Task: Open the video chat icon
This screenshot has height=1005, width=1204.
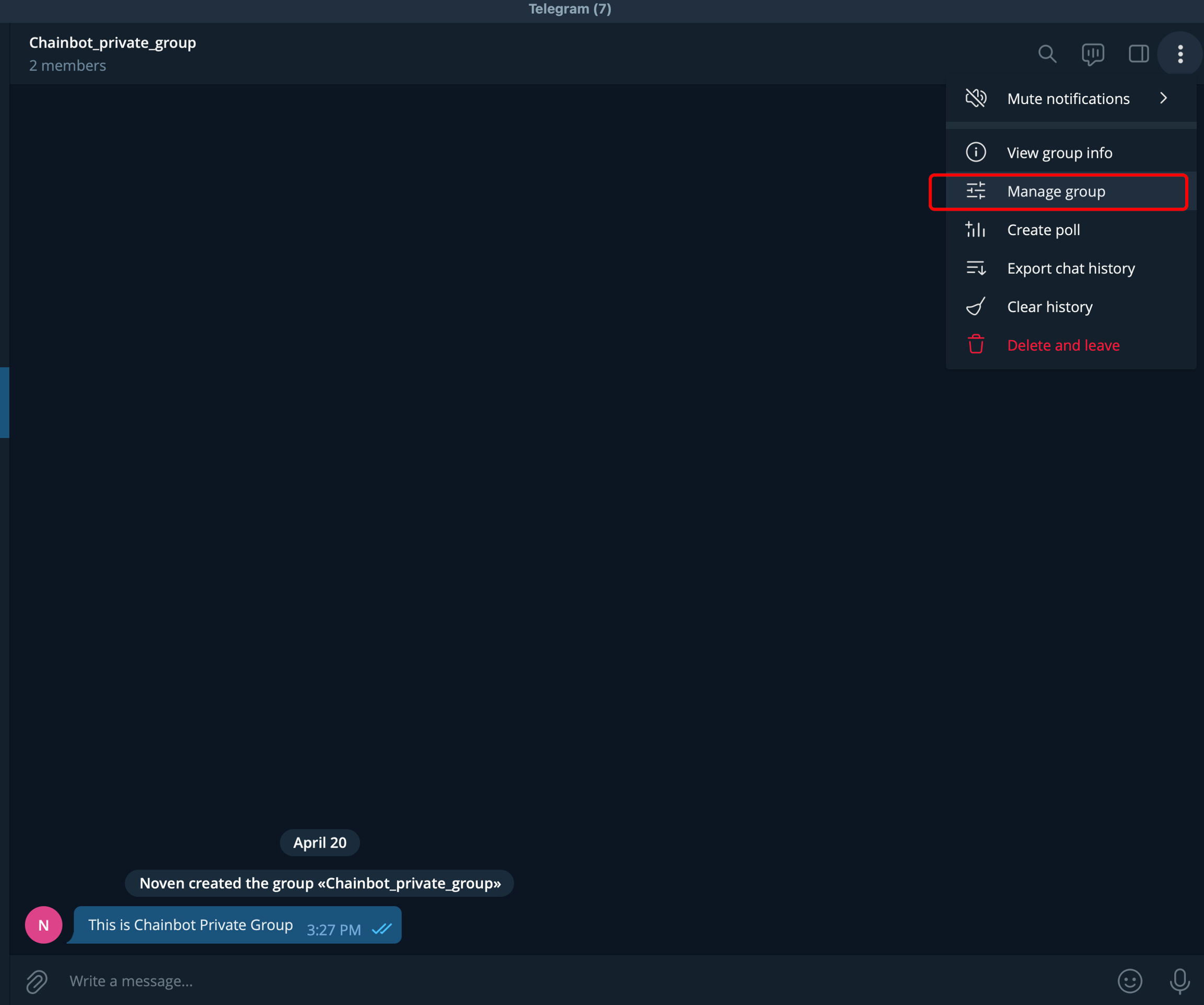Action: tap(1093, 54)
